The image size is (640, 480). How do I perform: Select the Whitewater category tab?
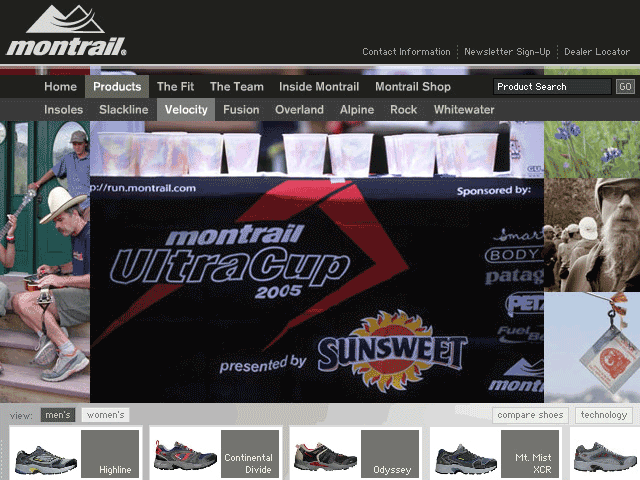tap(464, 109)
